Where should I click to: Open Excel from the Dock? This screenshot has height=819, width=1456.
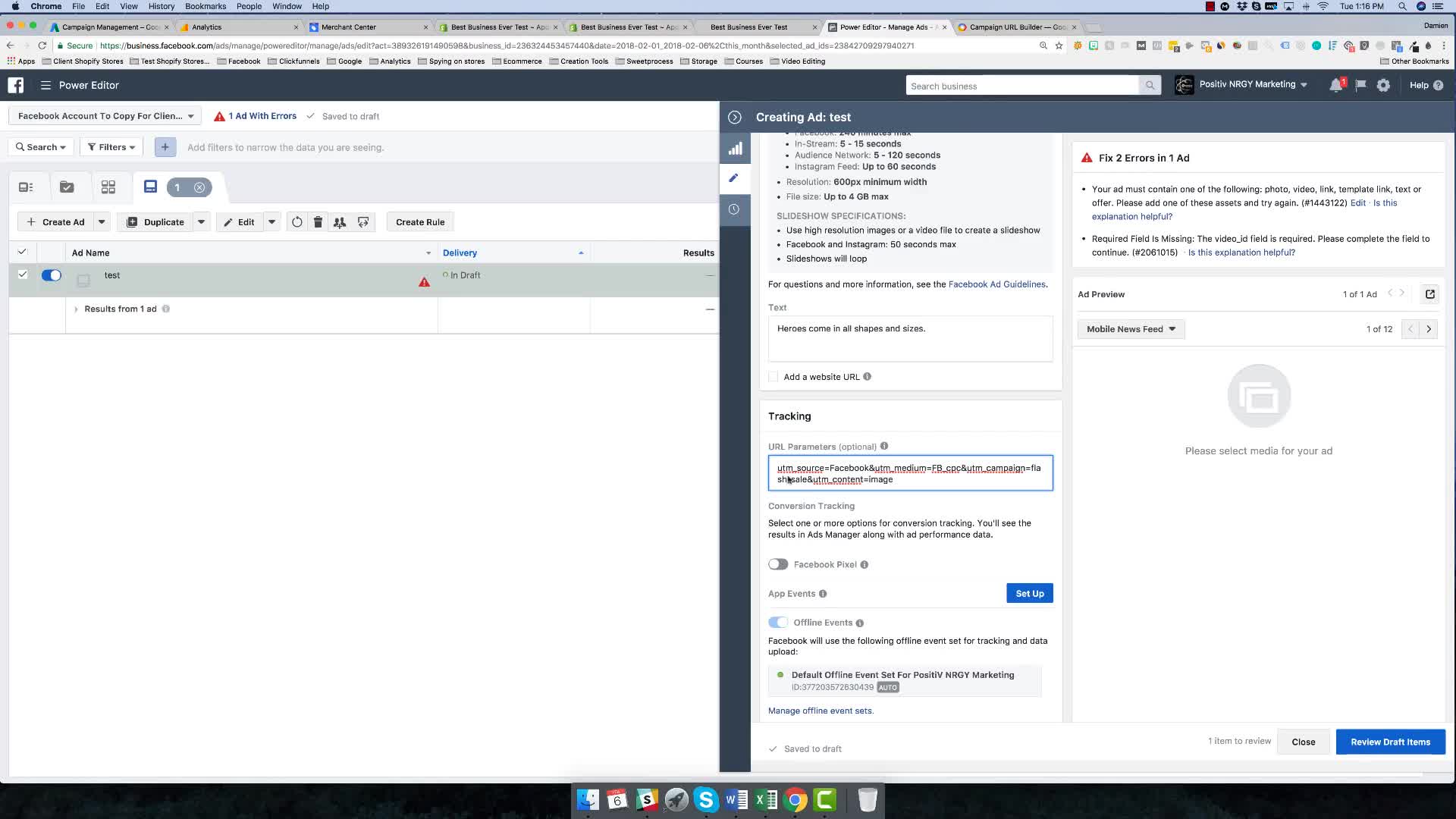point(766,800)
